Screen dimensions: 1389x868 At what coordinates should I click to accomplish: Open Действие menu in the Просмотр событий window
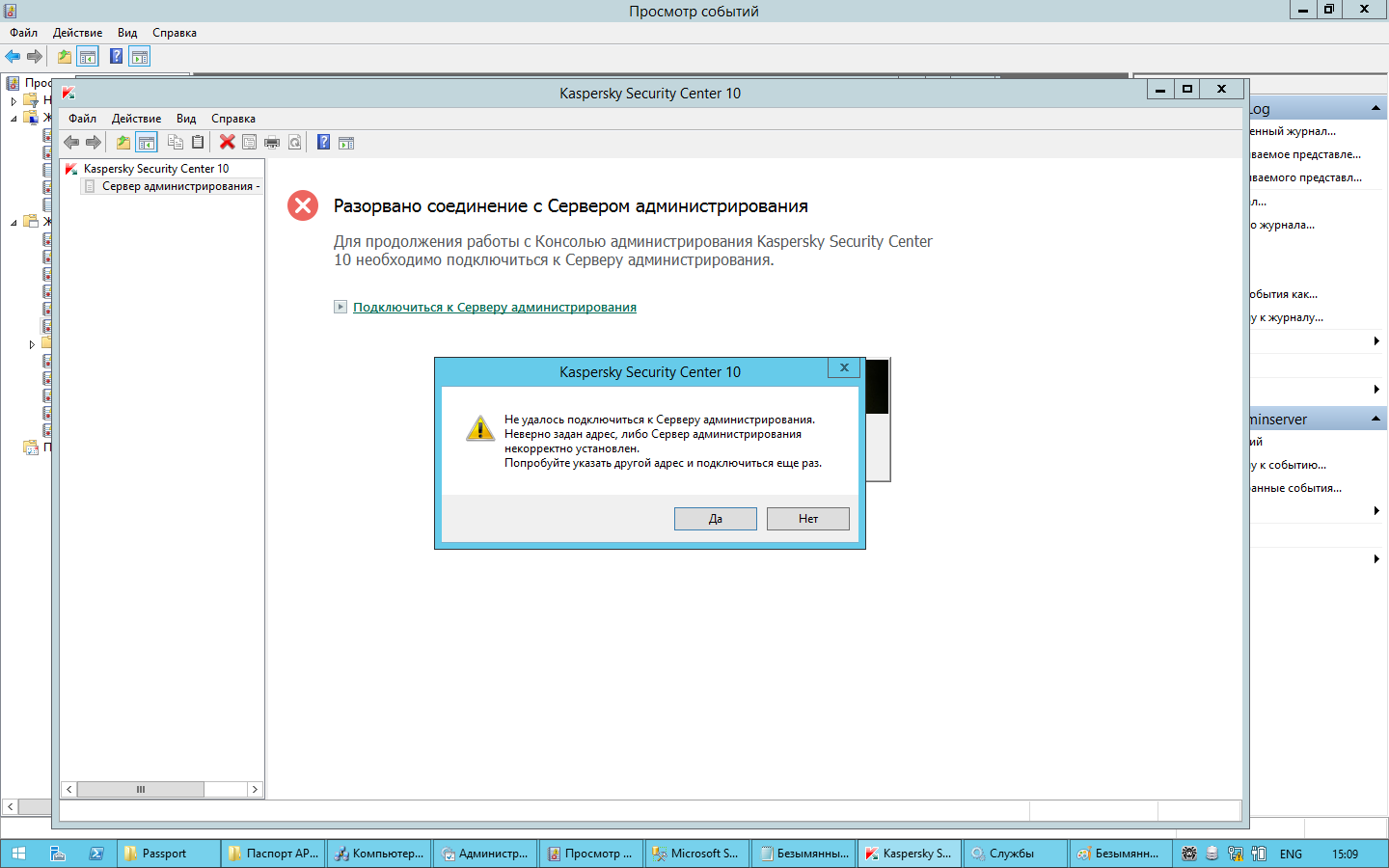[x=77, y=33]
